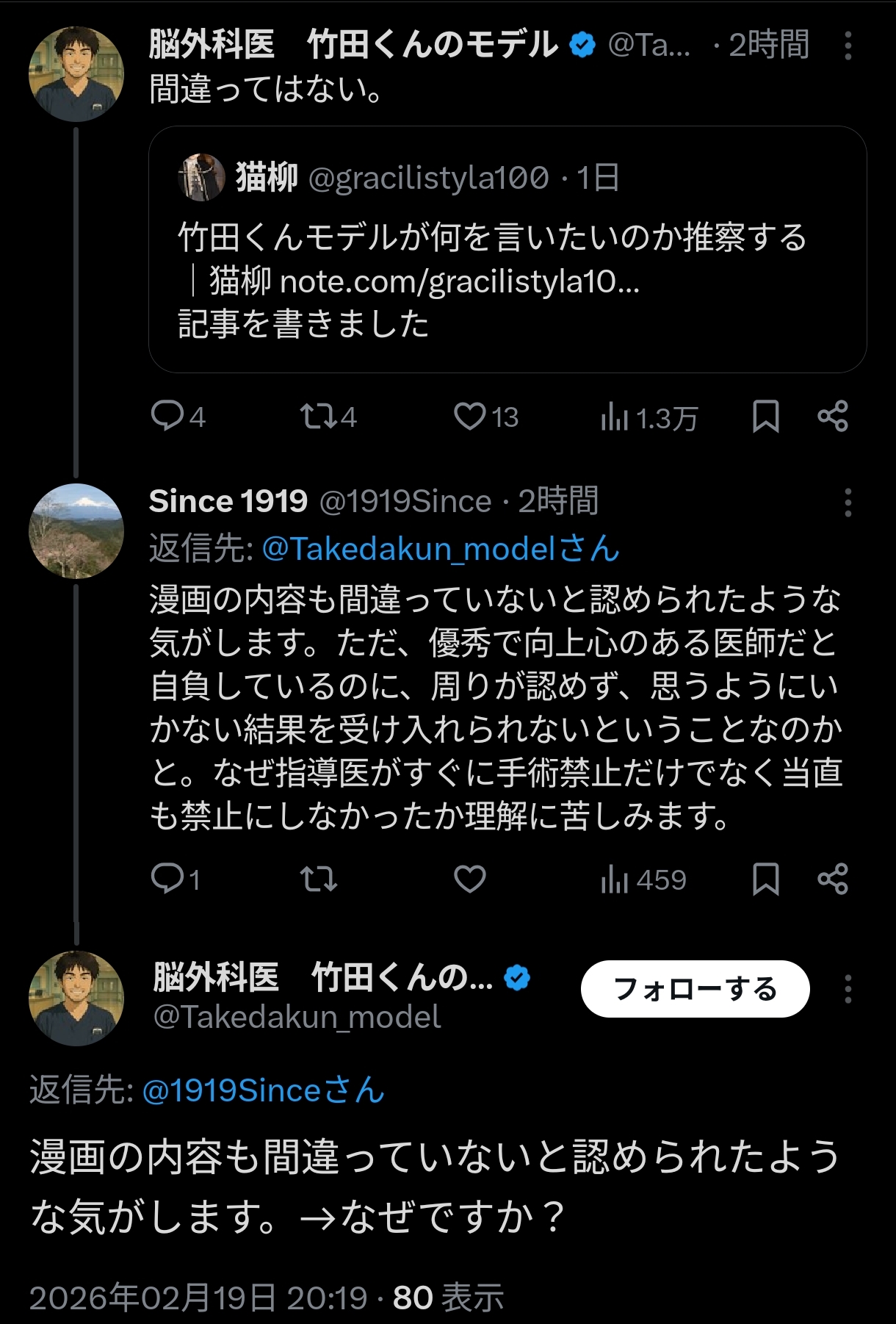
Task: Tap Since 1919's Mount Fuji avatar
Action: point(76,530)
